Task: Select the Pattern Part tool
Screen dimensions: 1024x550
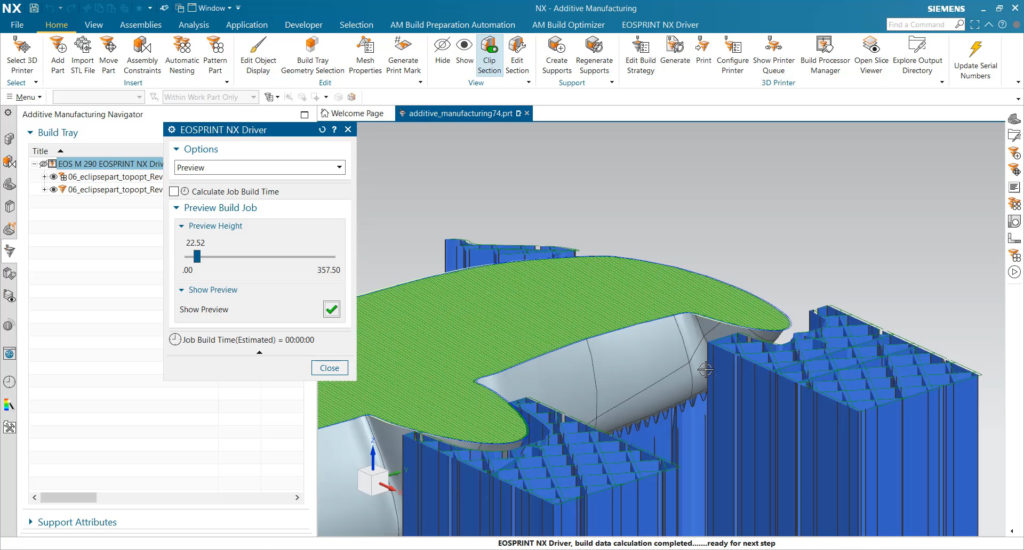Action: pyautogui.click(x=215, y=55)
